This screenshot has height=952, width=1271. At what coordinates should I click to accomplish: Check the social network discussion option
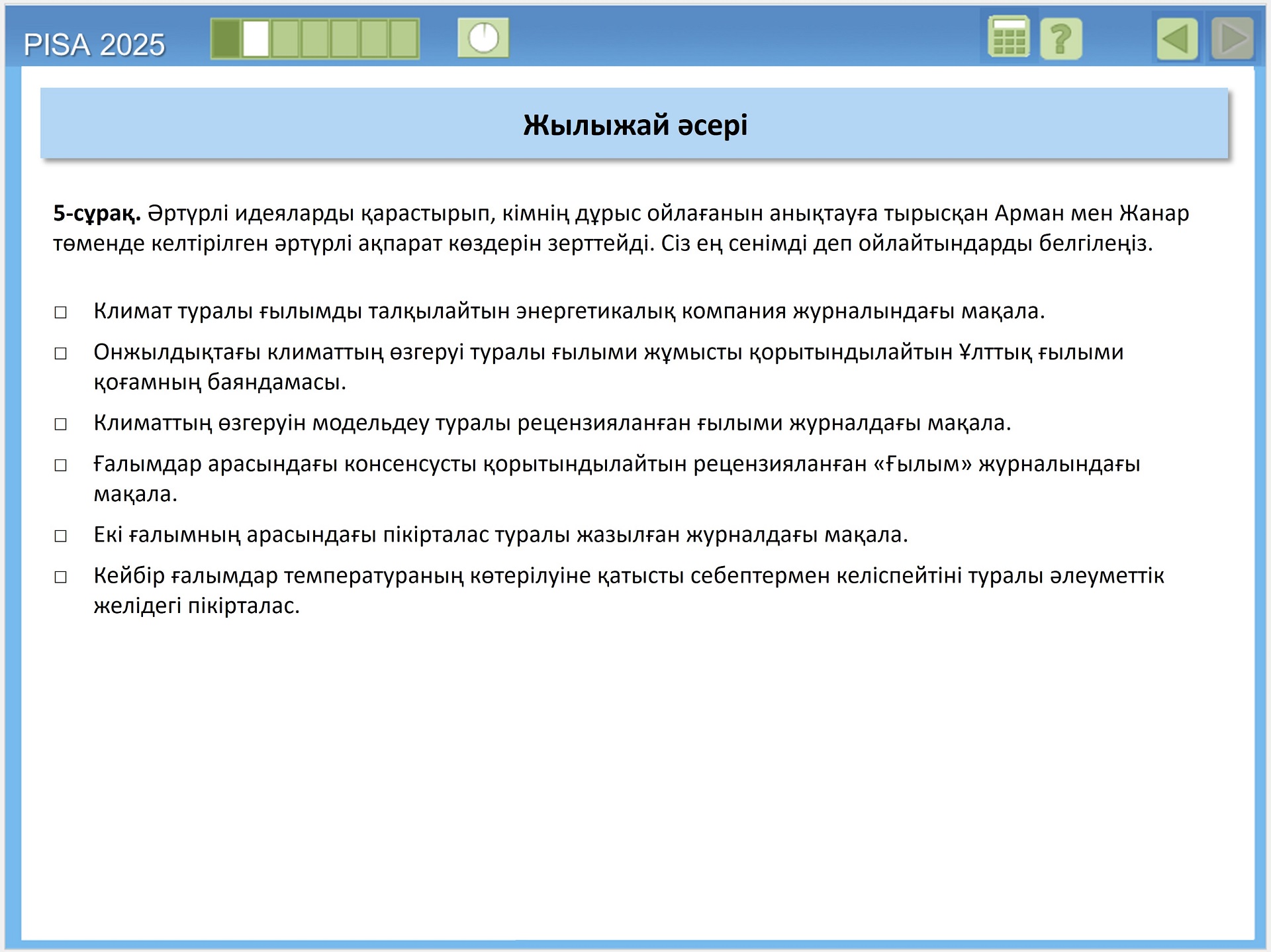coord(61,577)
